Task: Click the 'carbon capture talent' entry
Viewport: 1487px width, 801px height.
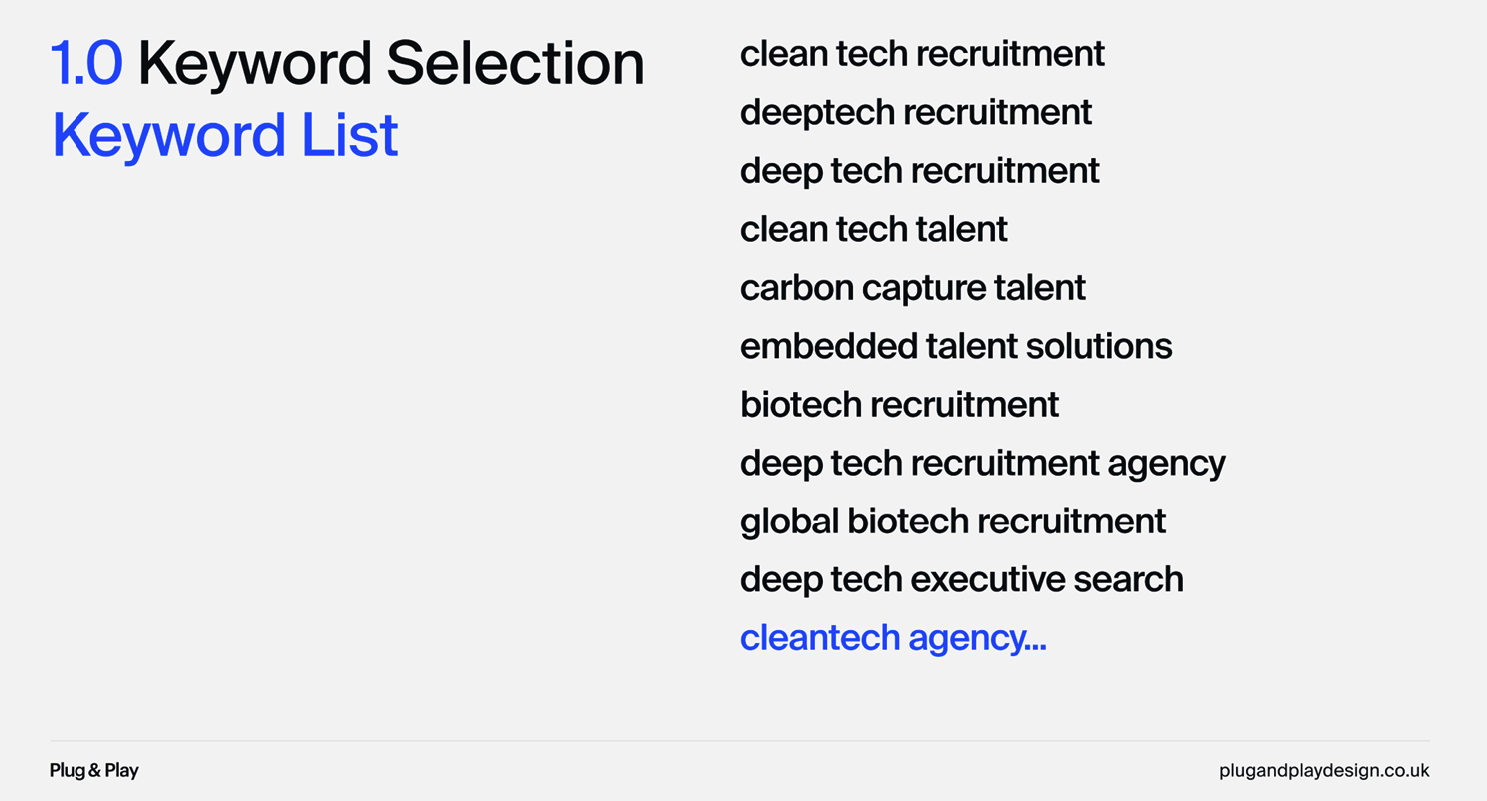Action: 912,288
